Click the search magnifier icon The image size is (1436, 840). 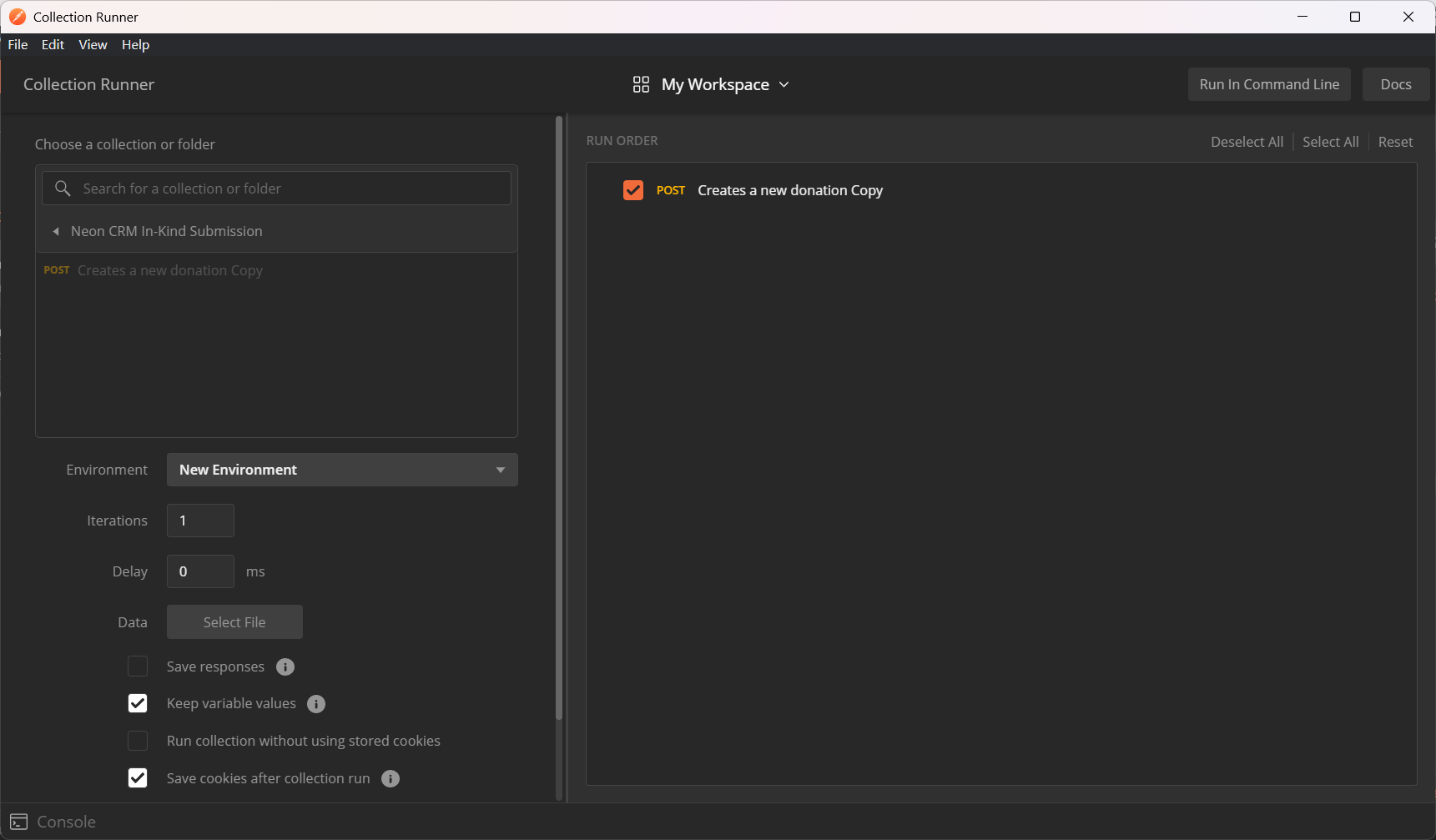(63, 189)
